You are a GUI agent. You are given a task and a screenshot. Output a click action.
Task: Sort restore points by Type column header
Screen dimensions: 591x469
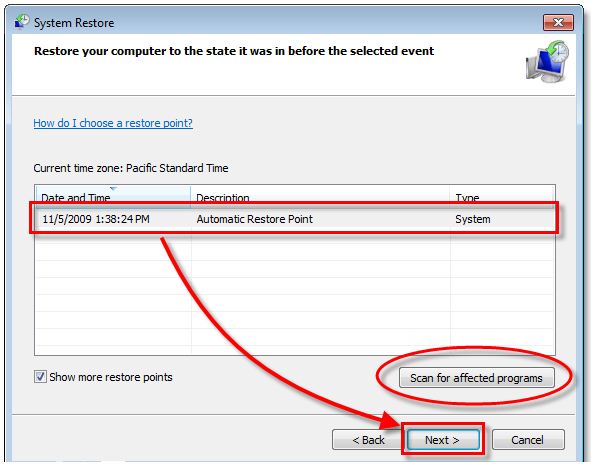coord(502,197)
